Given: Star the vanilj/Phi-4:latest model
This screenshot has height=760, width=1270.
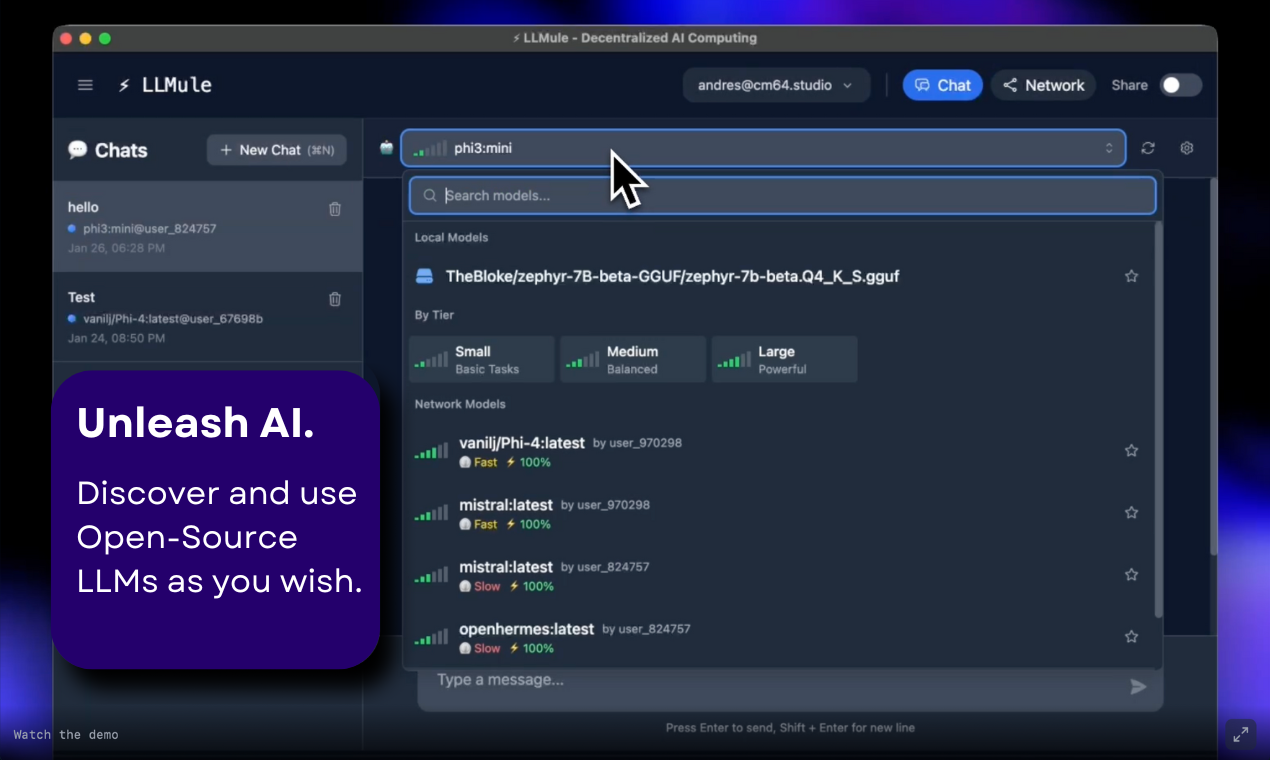Looking at the screenshot, I should tap(1131, 451).
